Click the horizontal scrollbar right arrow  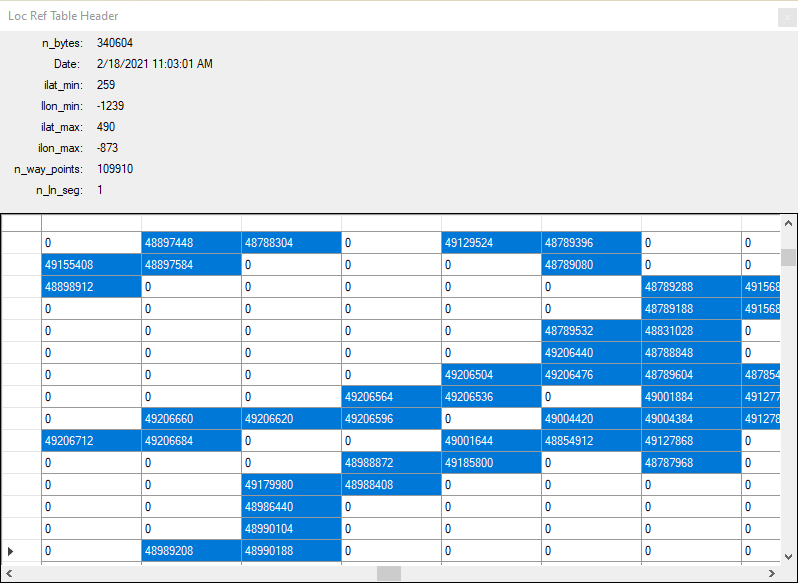pyautogui.click(x=771, y=573)
